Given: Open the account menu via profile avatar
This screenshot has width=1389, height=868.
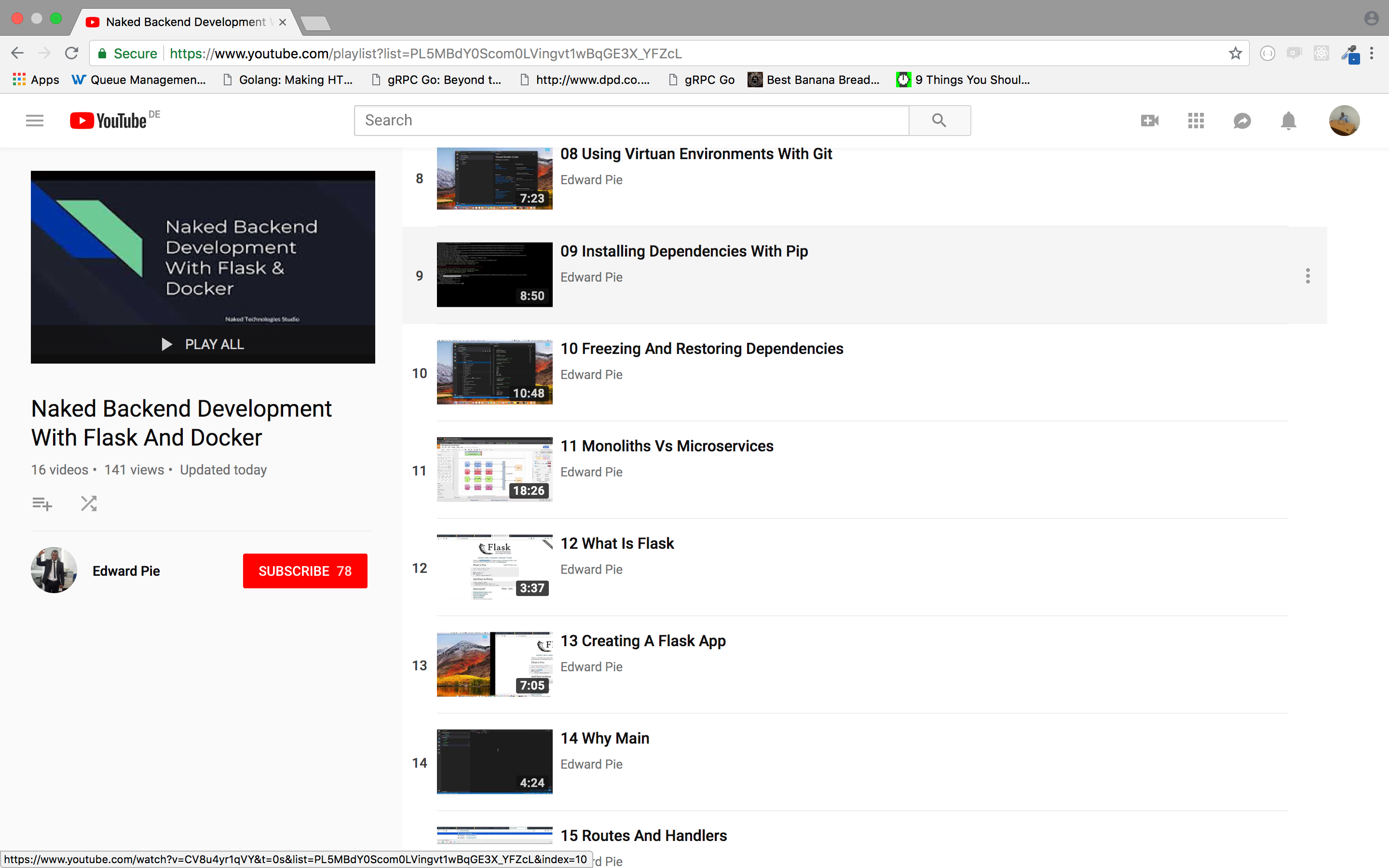Looking at the screenshot, I should (x=1344, y=120).
